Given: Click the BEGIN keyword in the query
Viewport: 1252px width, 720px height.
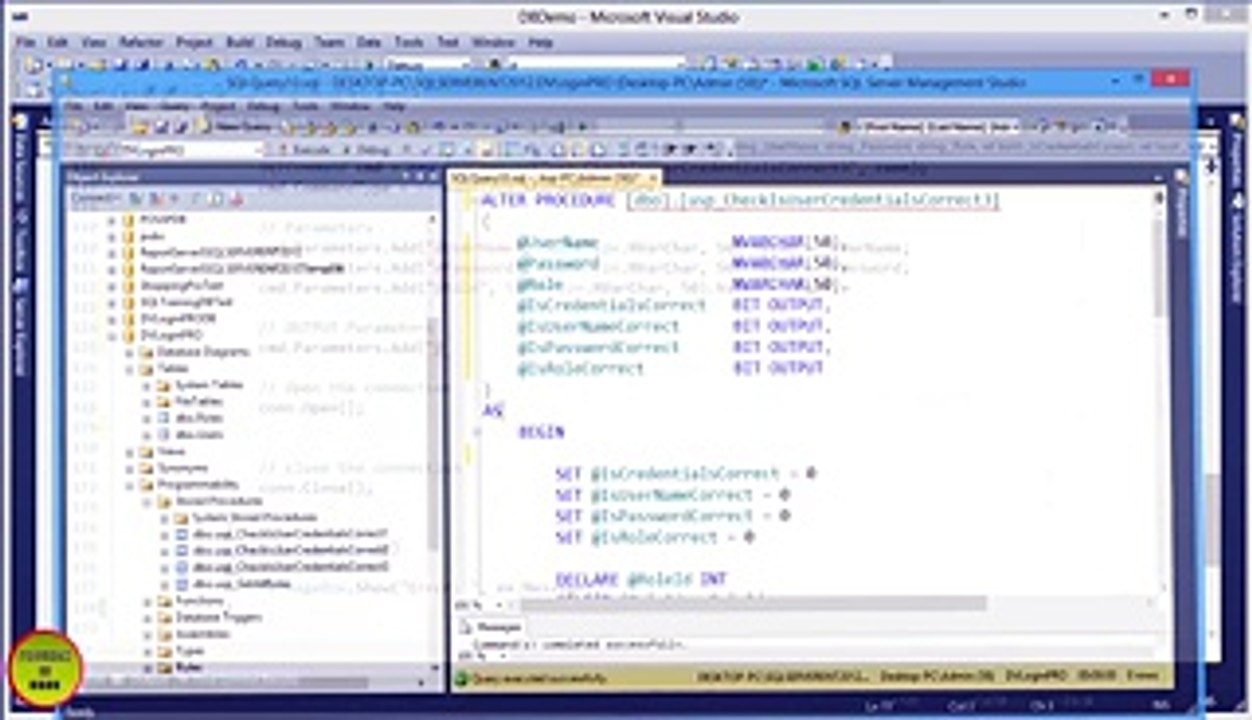Looking at the screenshot, I should click(541, 432).
